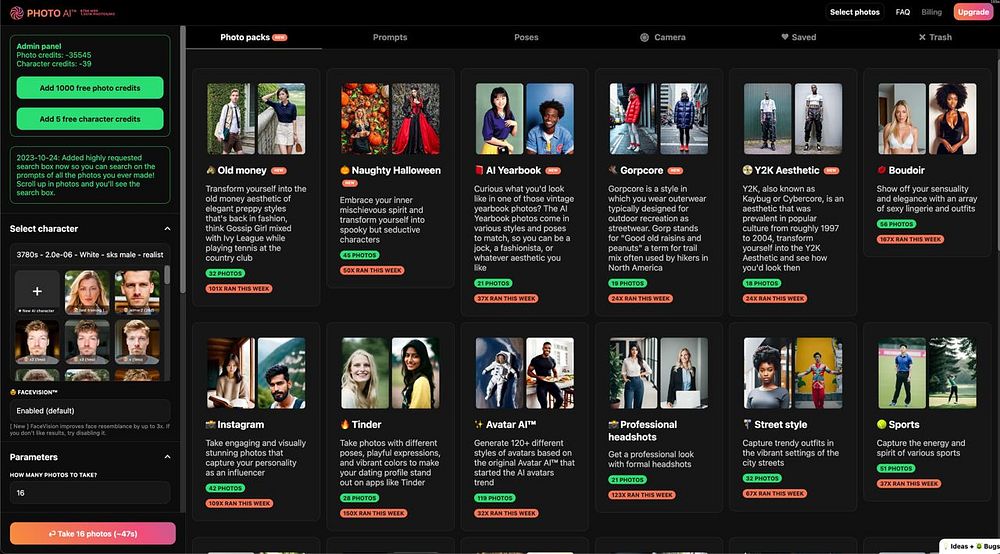
Task: Click the 150X RAN THIS WEEK badge
Action: pos(373,513)
